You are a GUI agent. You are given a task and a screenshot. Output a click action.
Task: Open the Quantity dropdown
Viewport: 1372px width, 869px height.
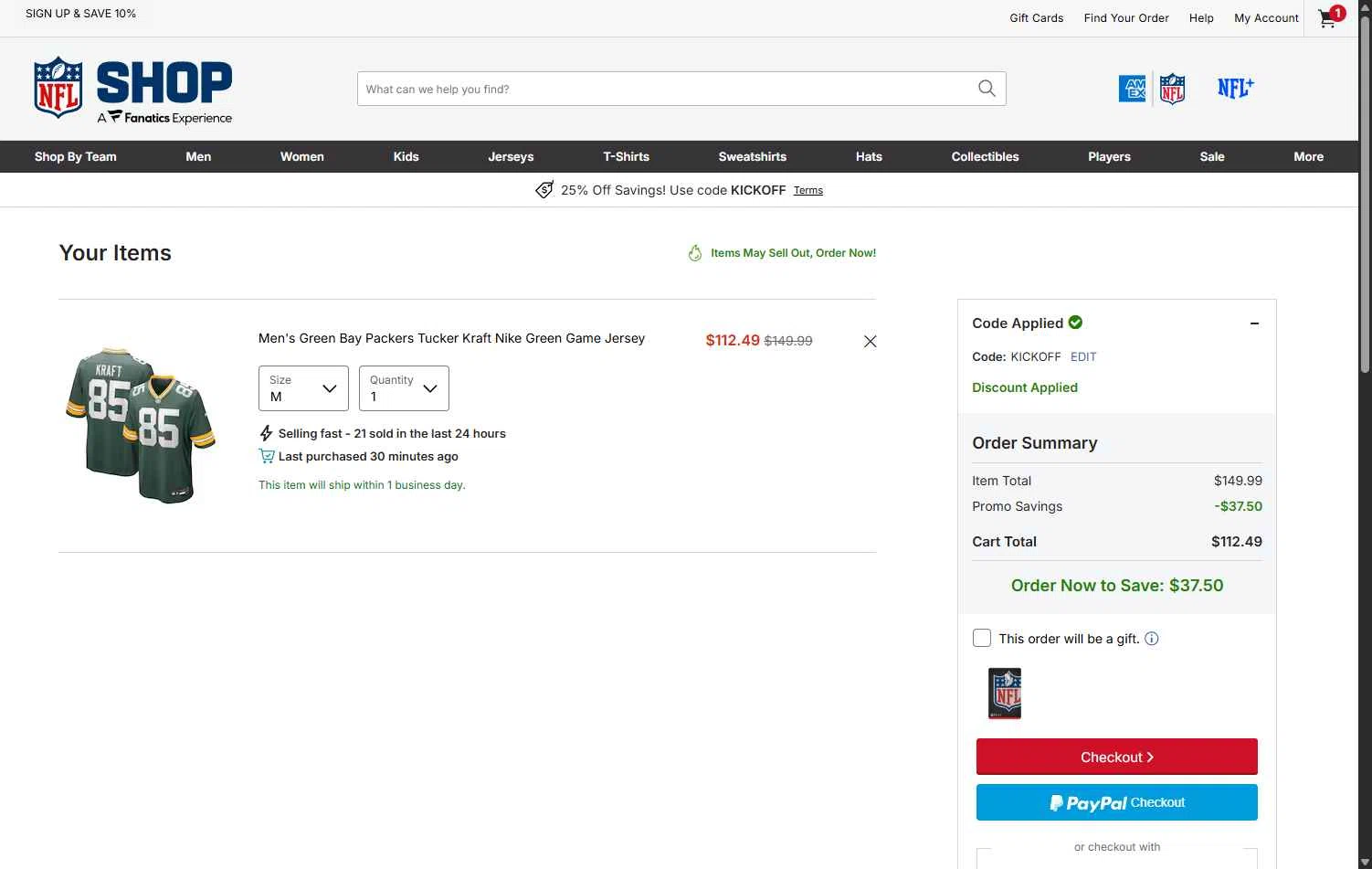pos(404,388)
